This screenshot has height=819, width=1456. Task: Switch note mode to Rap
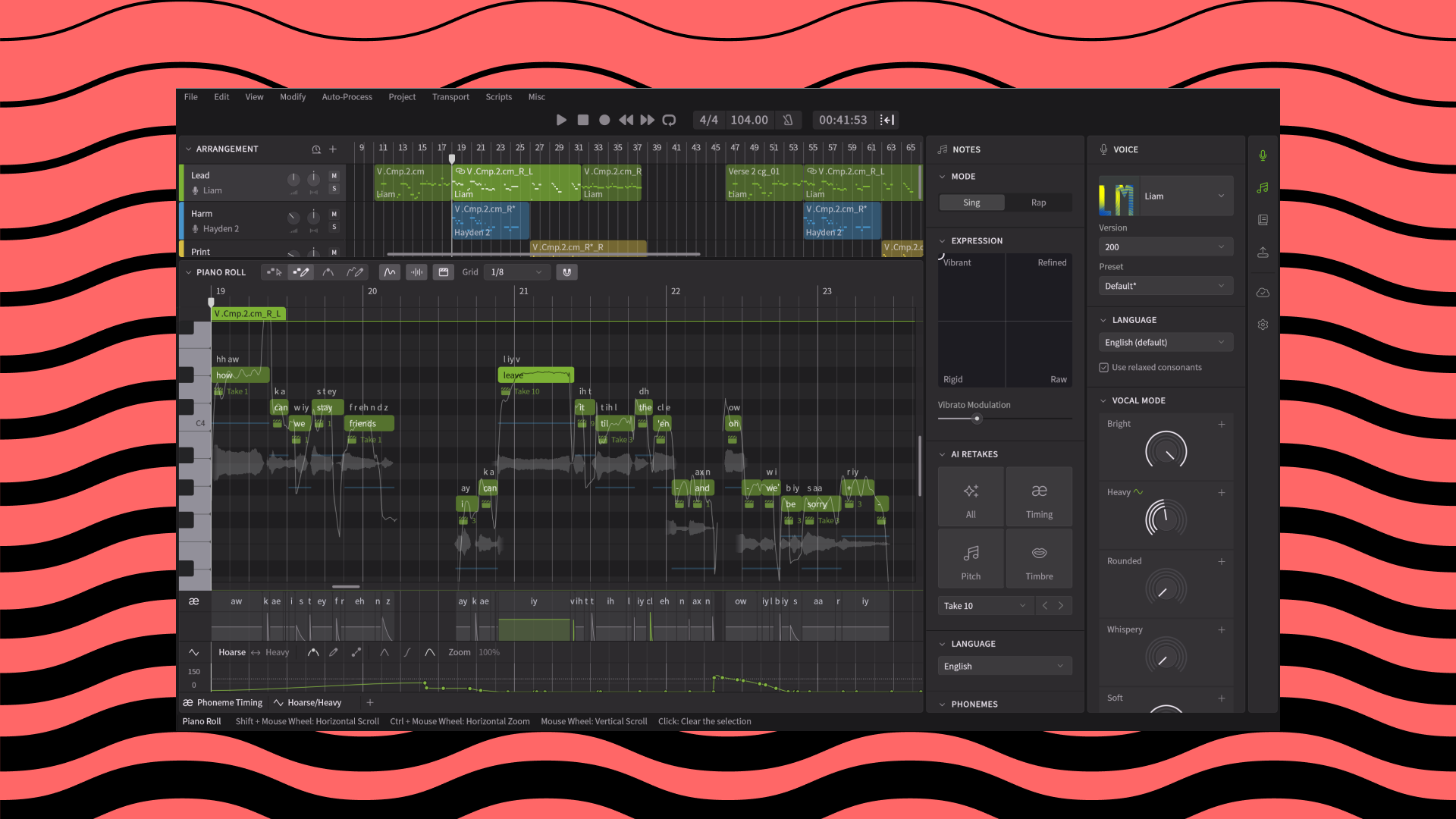pyautogui.click(x=1038, y=202)
